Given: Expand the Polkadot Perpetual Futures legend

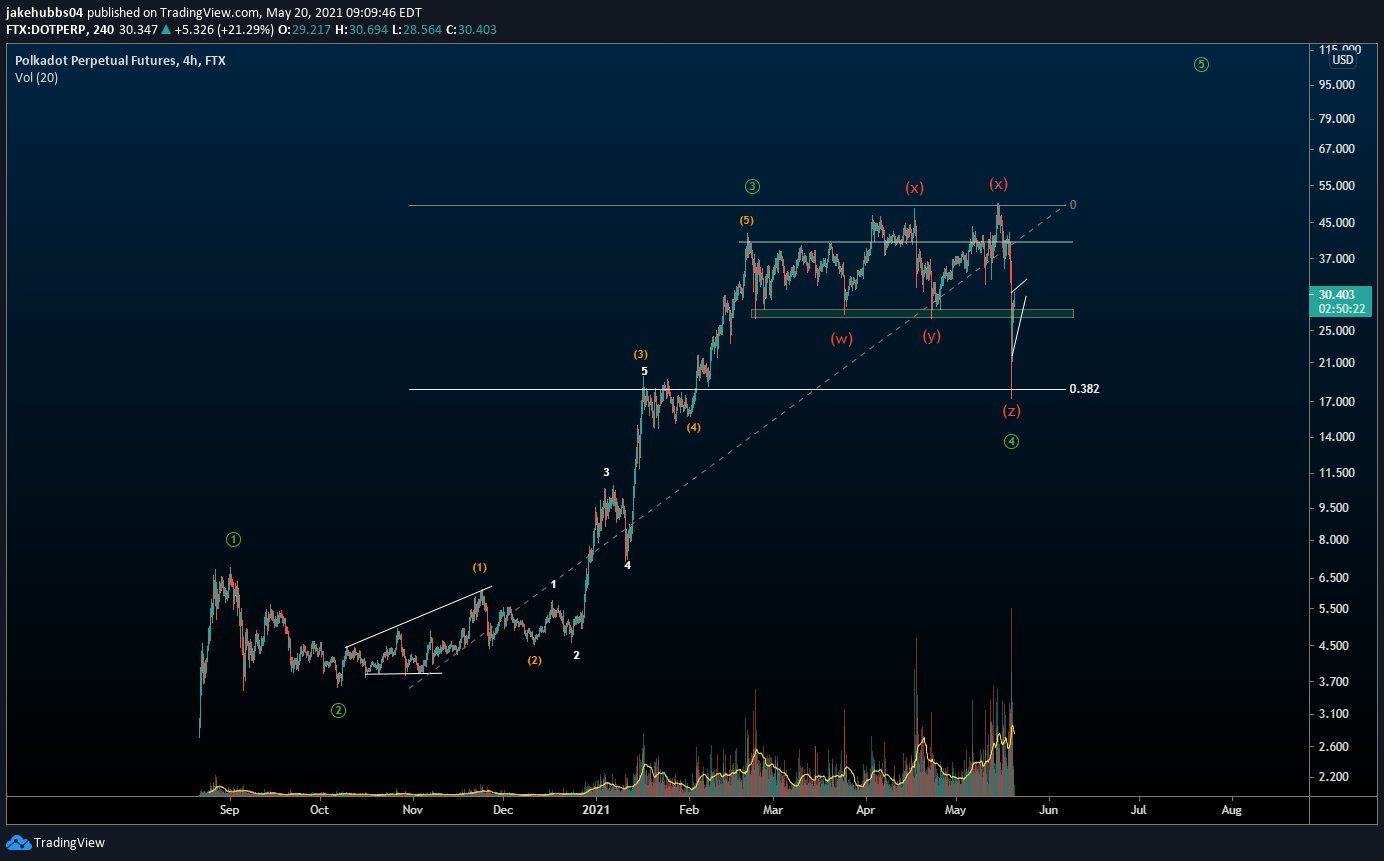Looking at the screenshot, I should pos(120,60).
